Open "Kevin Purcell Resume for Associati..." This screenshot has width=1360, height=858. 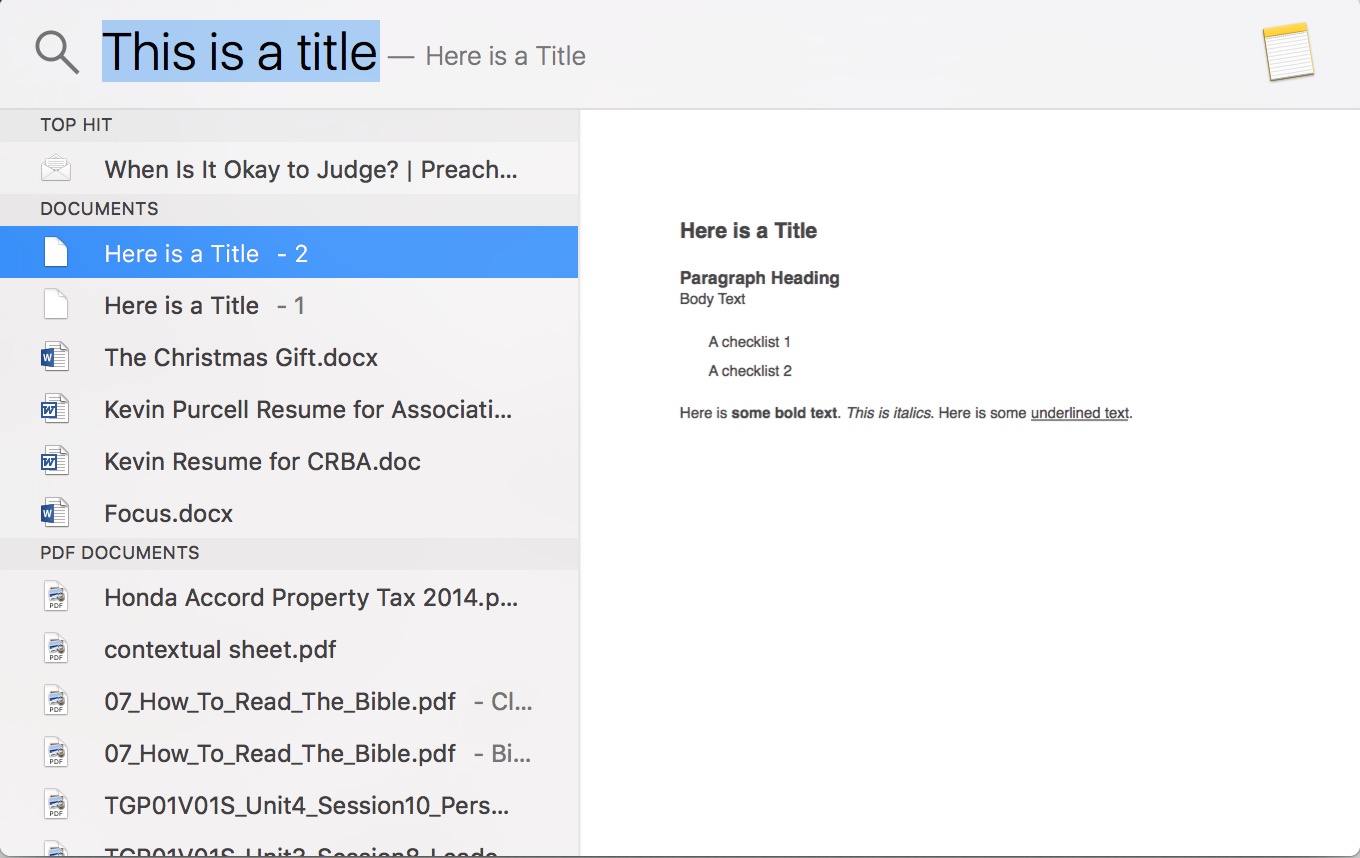308,409
